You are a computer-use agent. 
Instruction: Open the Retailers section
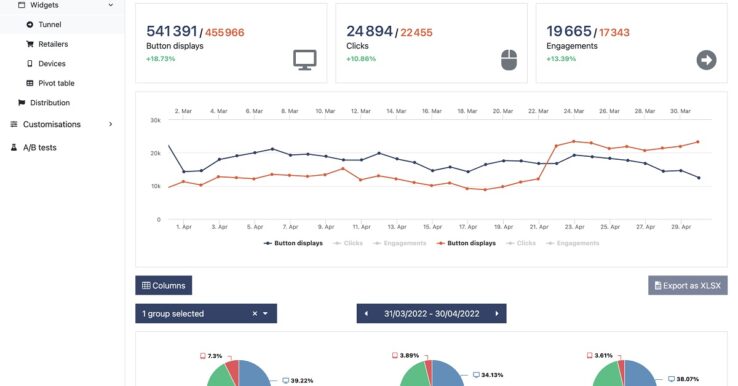click(x=53, y=44)
